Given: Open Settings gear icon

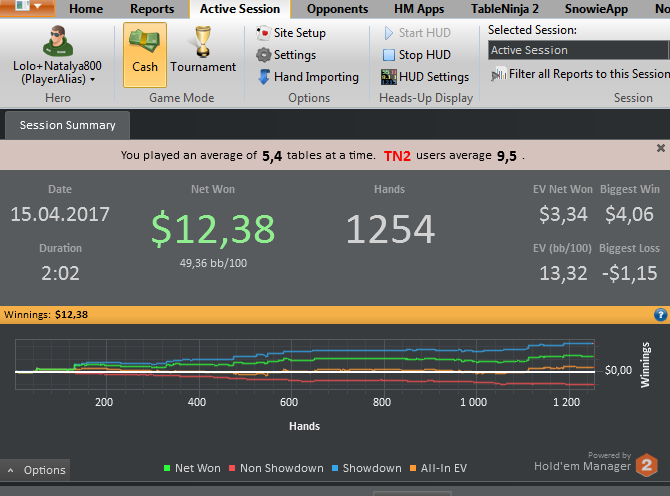Looking at the screenshot, I should pyautogui.click(x=264, y=55).
